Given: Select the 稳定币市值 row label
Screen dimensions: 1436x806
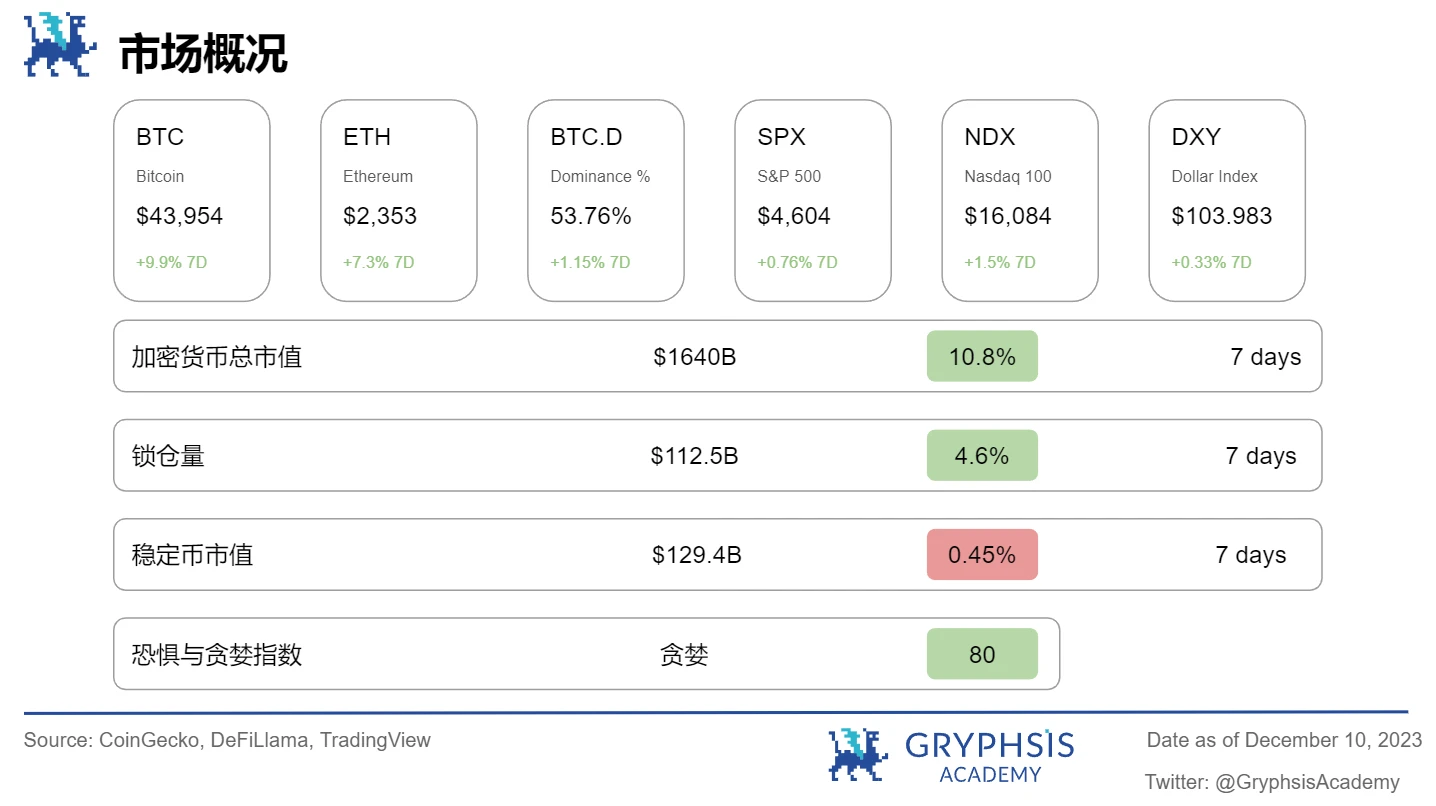Looking at the screenshot, I should click(x=192, y=555).
